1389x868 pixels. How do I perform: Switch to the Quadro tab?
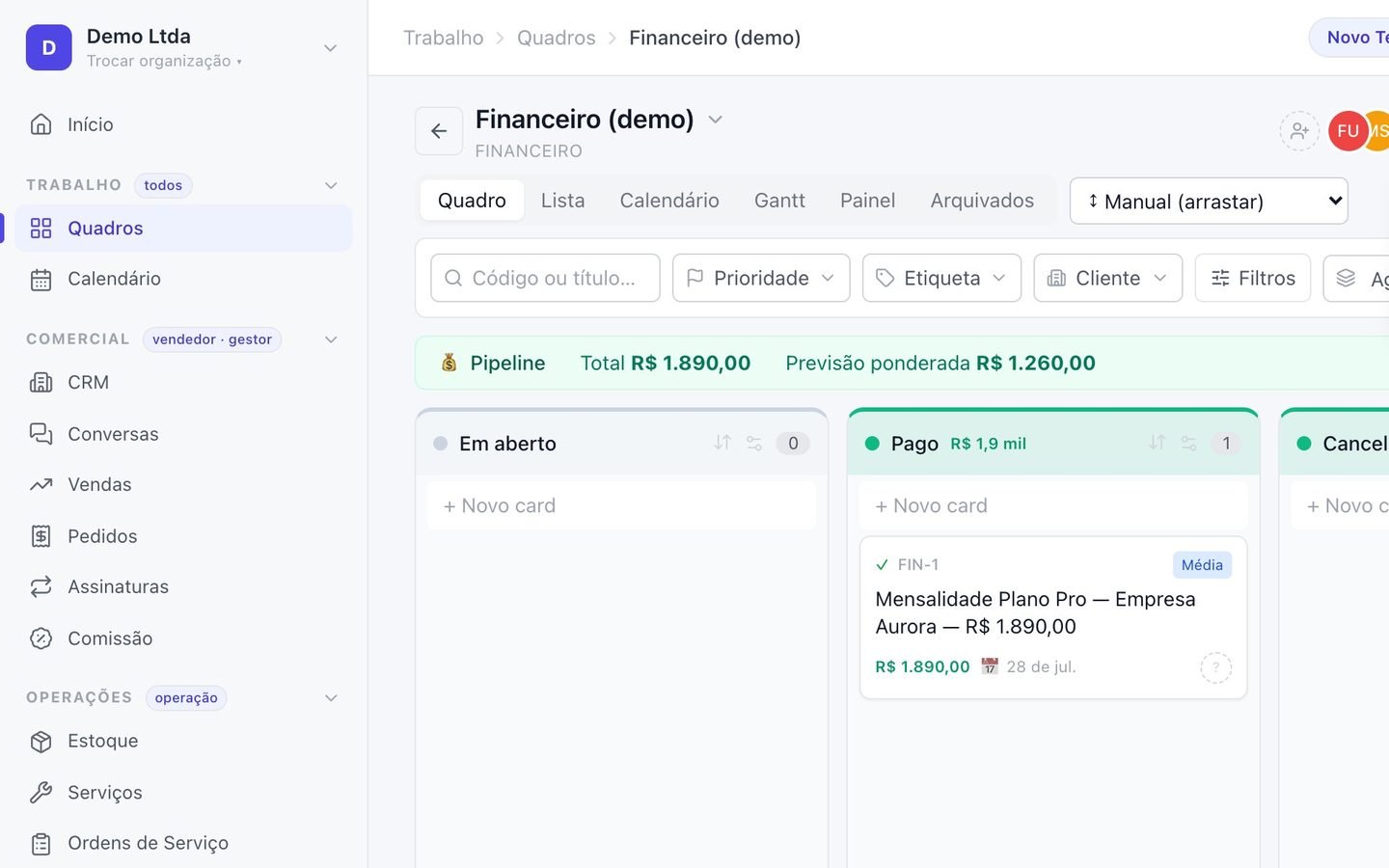472,201
